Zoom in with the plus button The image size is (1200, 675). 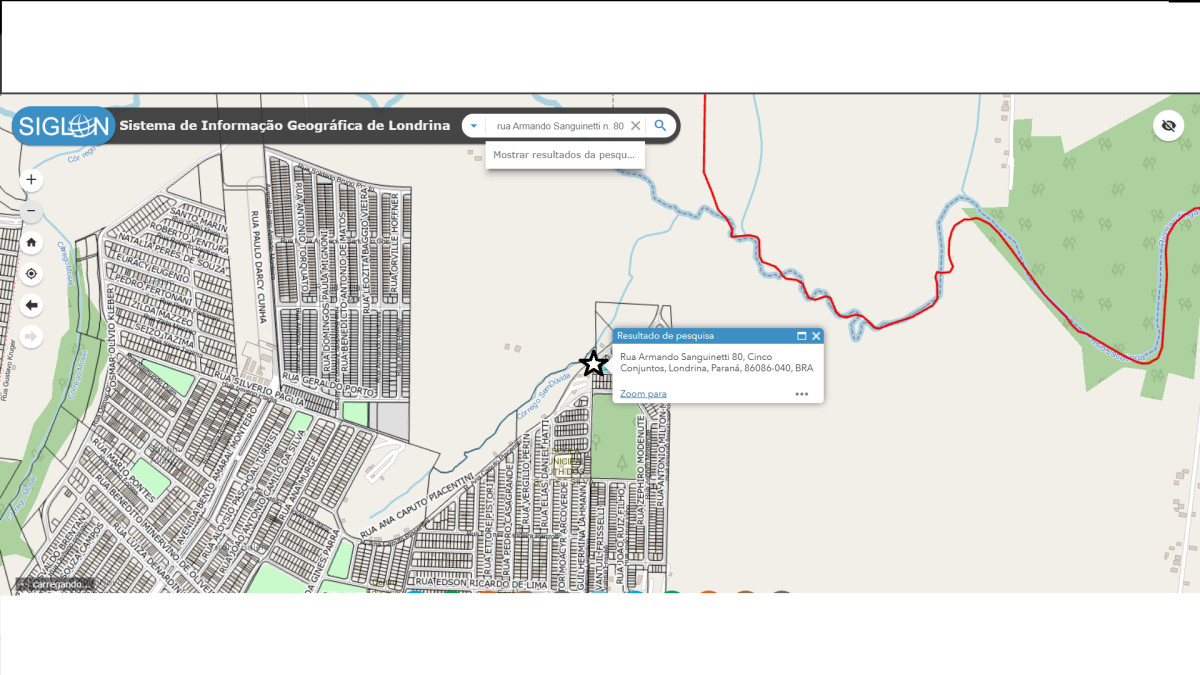click(x=31, y=180)
